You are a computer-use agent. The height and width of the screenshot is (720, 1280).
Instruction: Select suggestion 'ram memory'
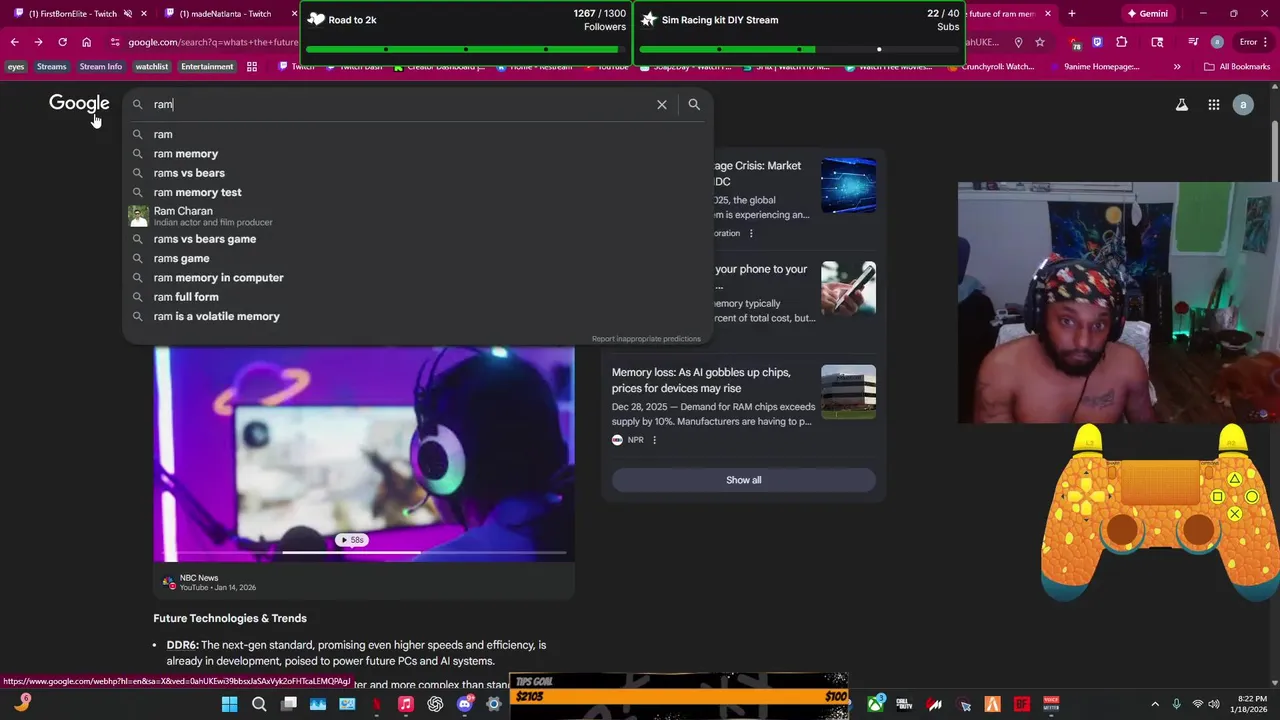[418, 154]
